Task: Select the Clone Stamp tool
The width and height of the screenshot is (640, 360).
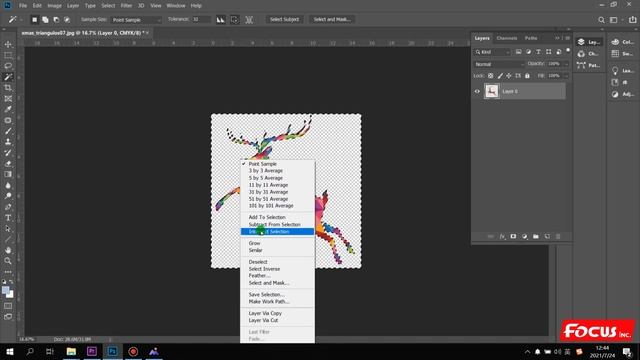Action: (8, 142)
